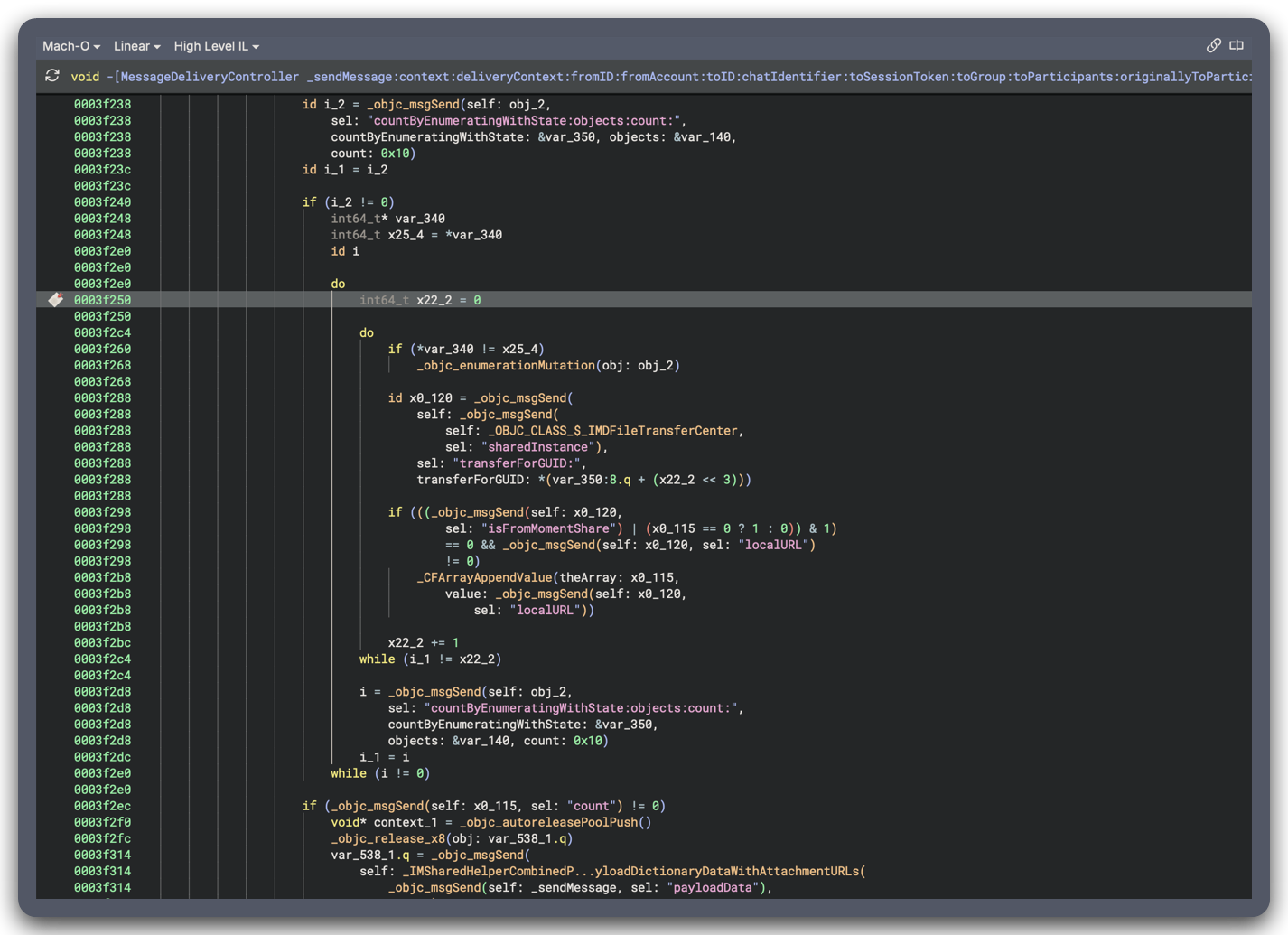
Task: Click _OBJC_CLASS_$_IMDFileTransferCenter symbol
Action: pyautogui.click(x=613, y=431)
